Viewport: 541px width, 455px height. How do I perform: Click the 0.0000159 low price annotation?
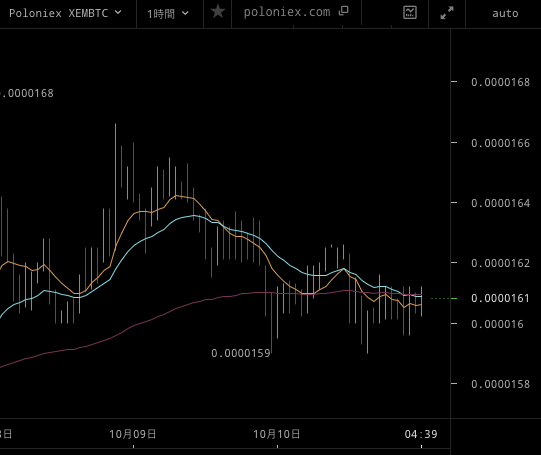[241, 353]
